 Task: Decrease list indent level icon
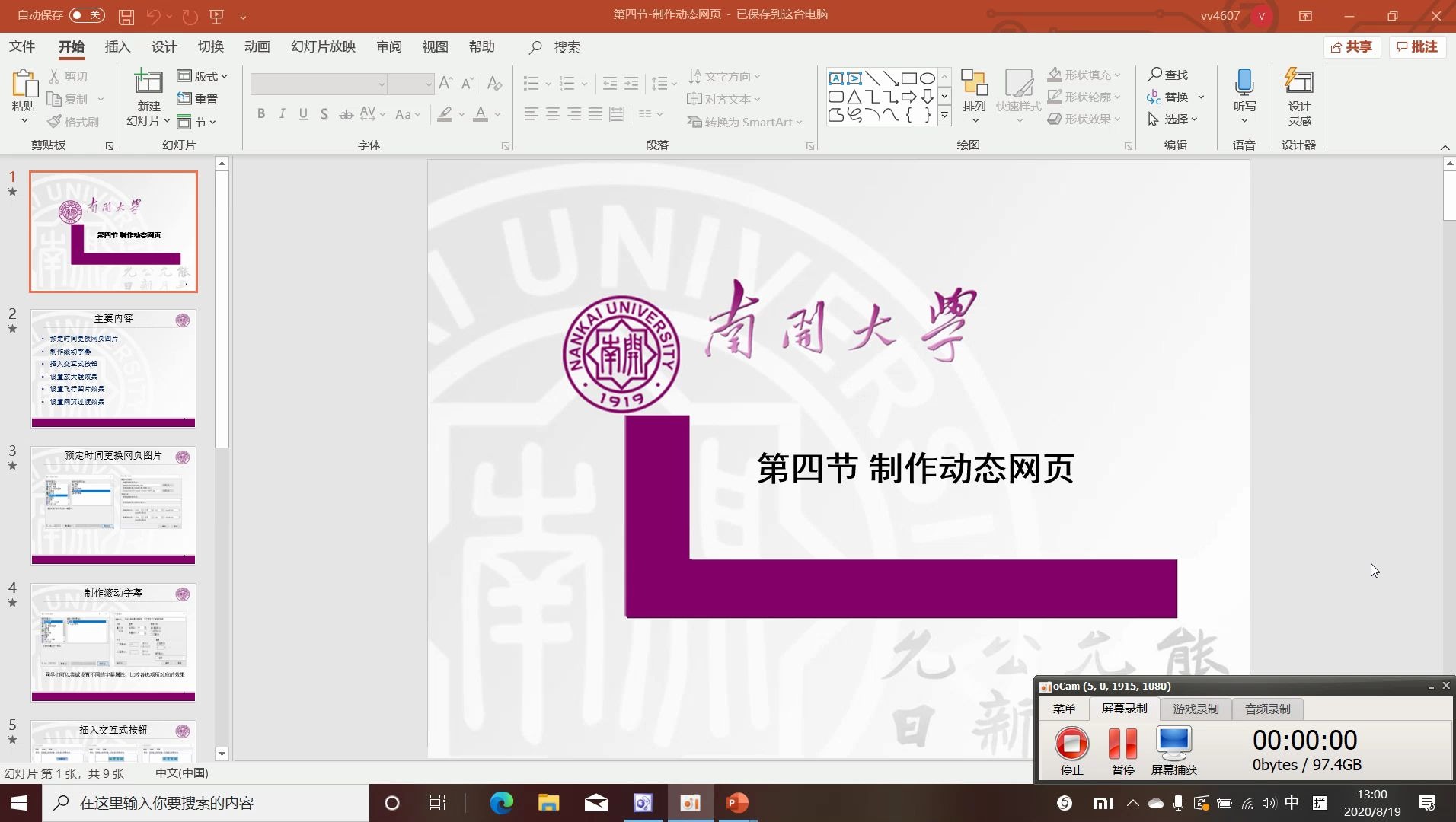pyautogui.click(x=610, y=83)
